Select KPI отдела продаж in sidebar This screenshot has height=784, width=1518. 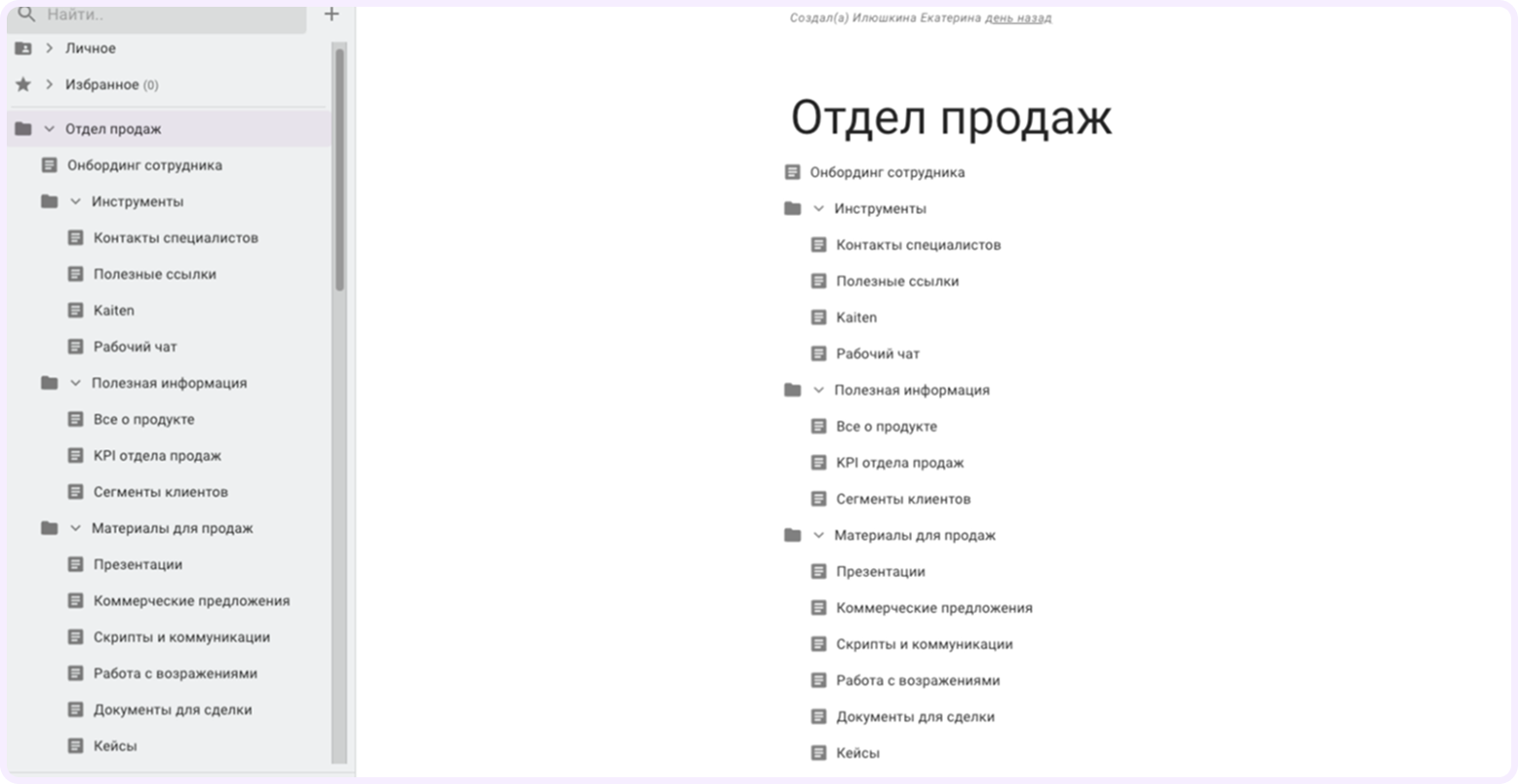coord(157,456)
